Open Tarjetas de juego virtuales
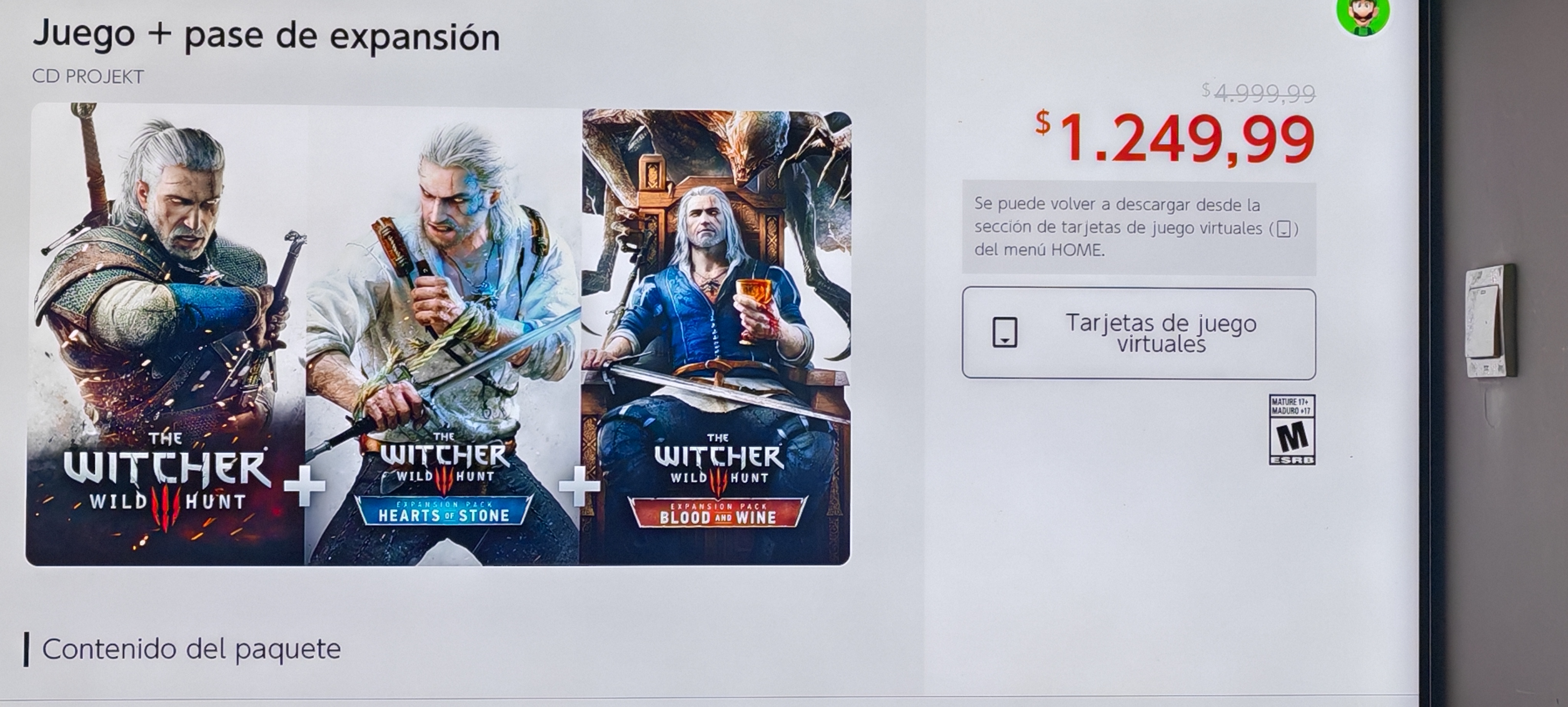Viewport: 1568px width, 707px height. click(x=1139, y=334)
